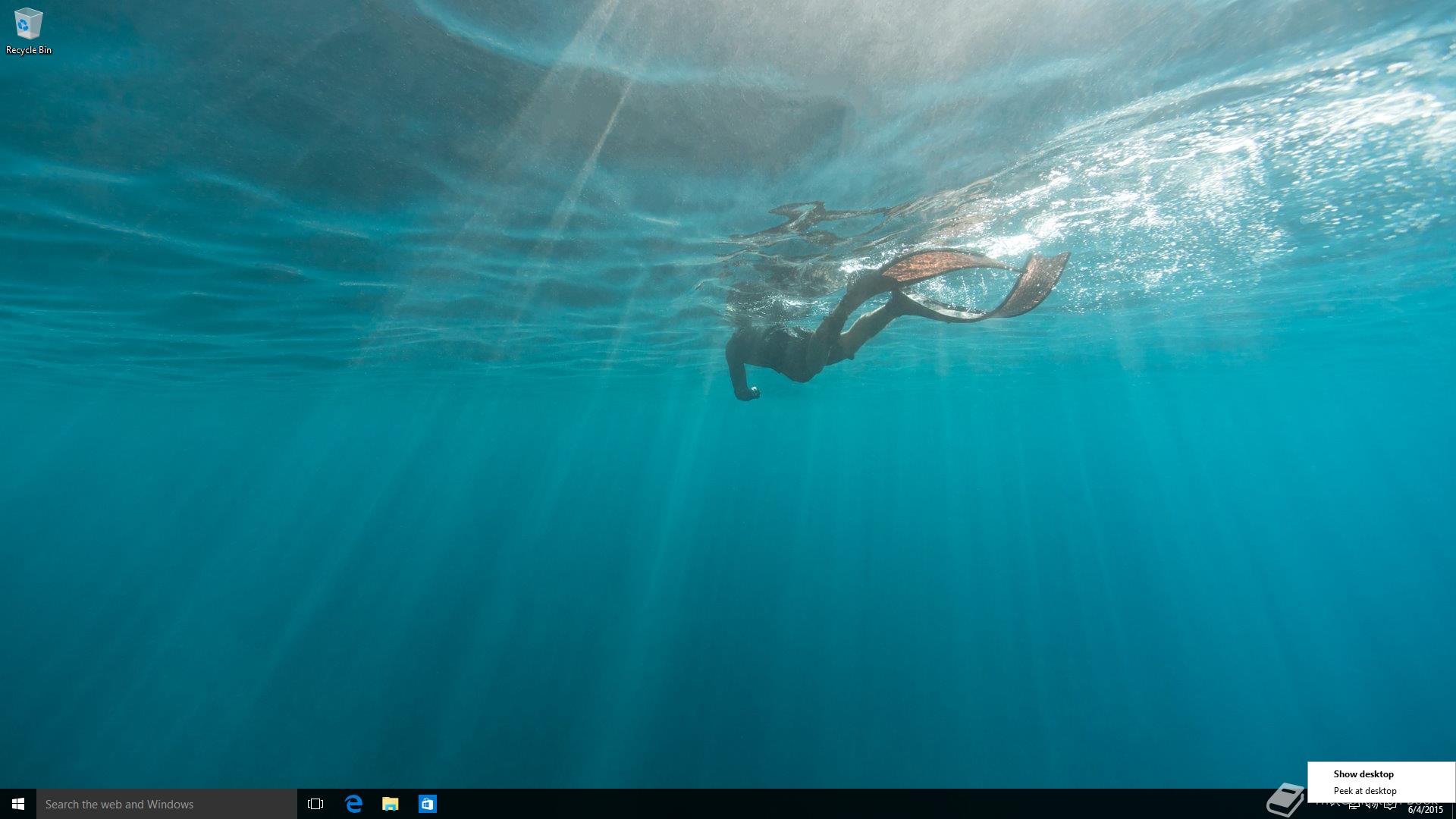The image size is (1456, 819).
Task: Open the Store app from the taskbar
Action: pos(428,804)
